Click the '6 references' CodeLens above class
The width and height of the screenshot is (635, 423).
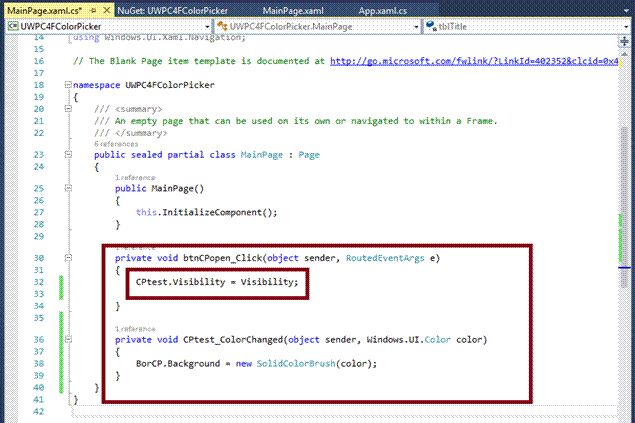pyautogui.click(x=116, y=144)
